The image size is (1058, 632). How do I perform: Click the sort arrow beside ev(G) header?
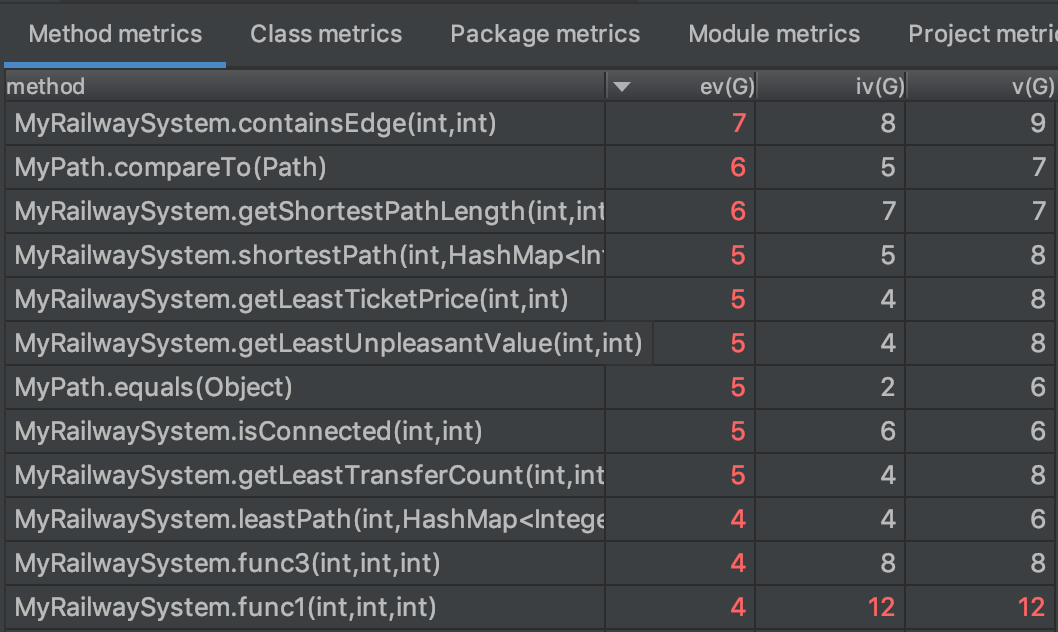622,87
